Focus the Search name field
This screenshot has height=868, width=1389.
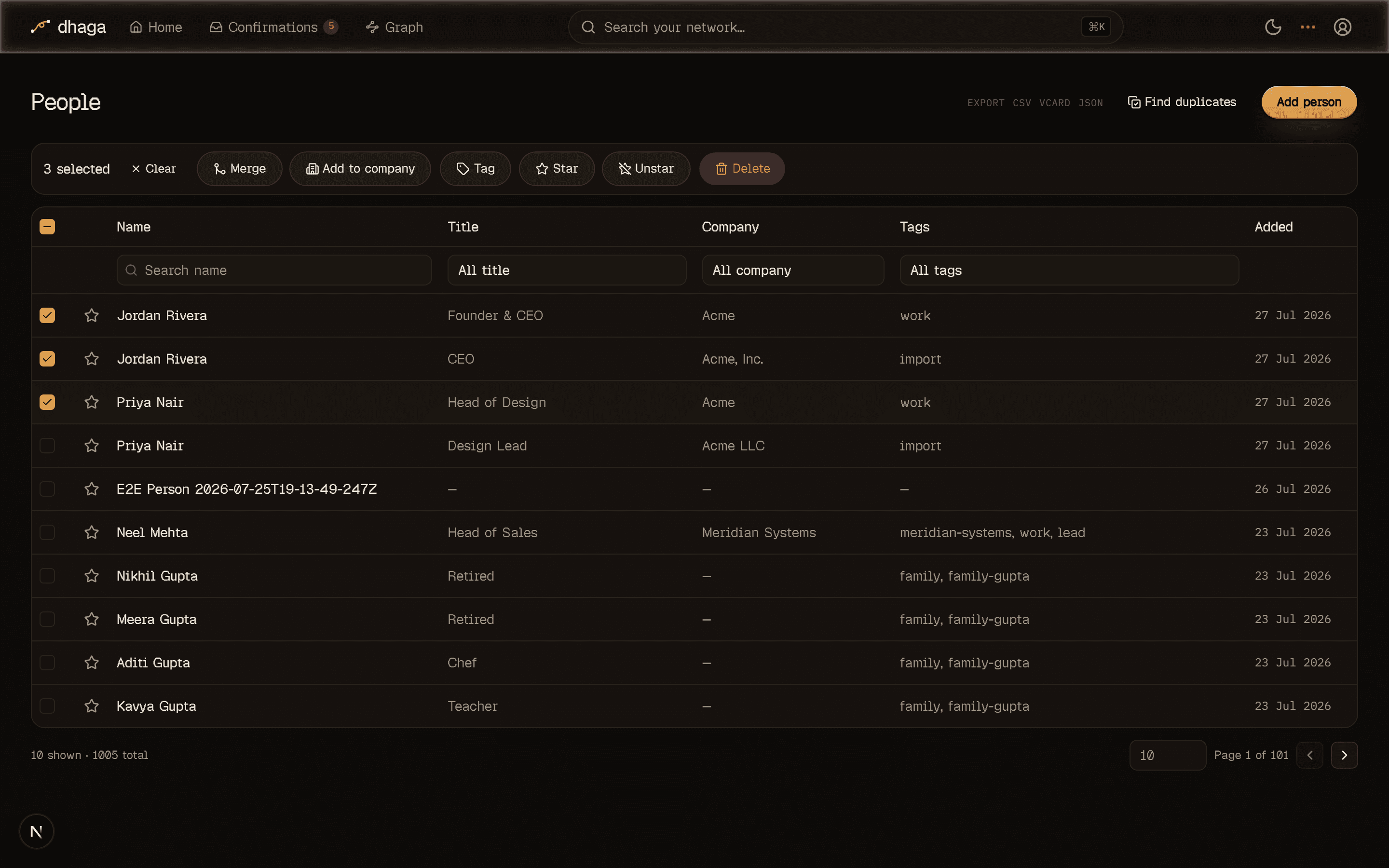pyautogui.click(x=274, y=270)
